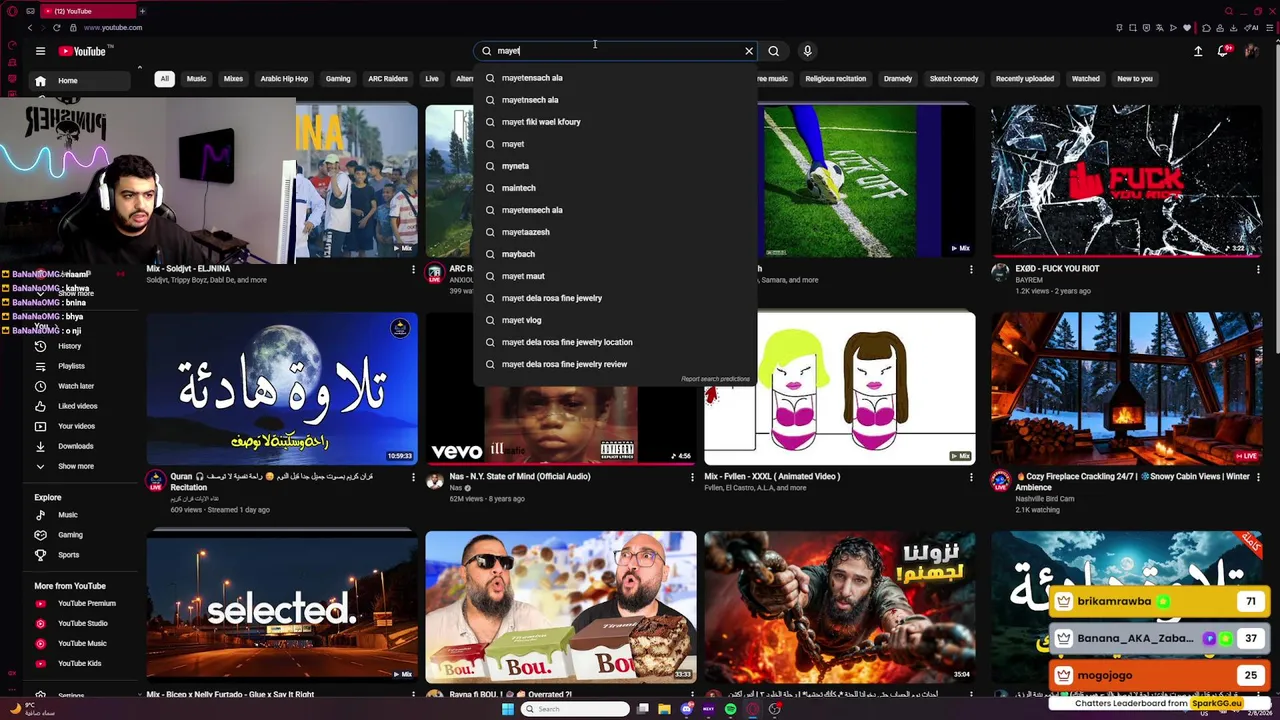
Task: Select the 'Religious recitation' chip
Action: (836, 79)
